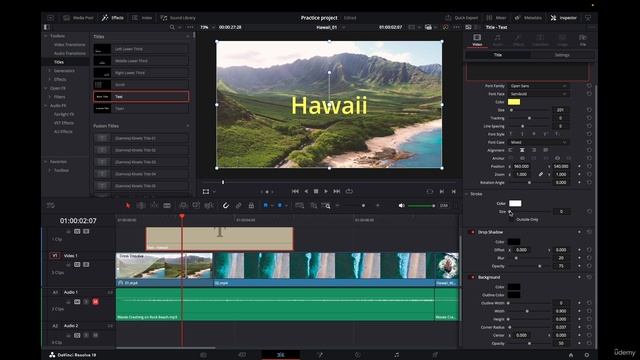Open the viewer zoom percentage dropdown
Viewport: 640px width, 360px height.
click(207, 27)
